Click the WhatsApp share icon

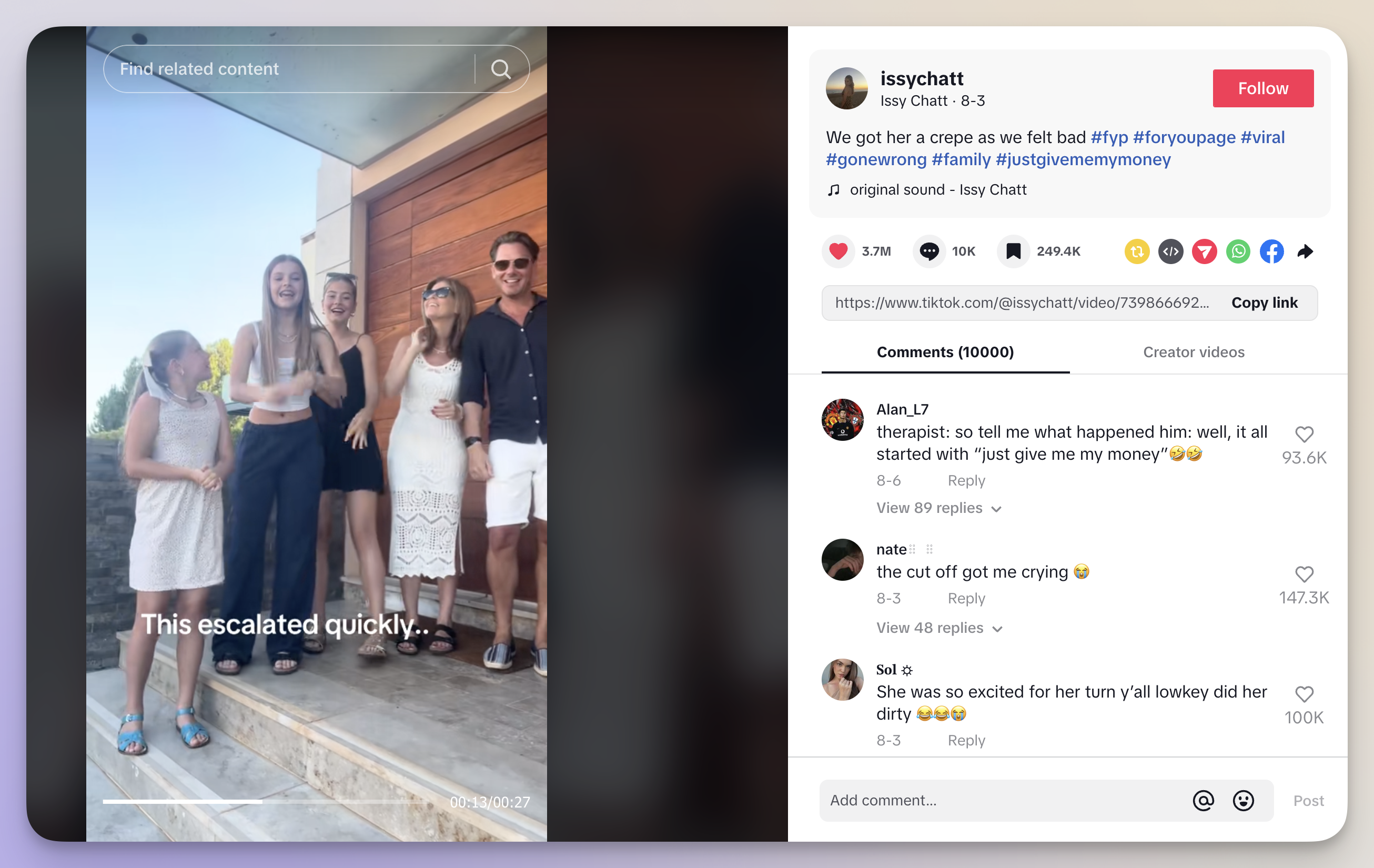point(1237,252)
